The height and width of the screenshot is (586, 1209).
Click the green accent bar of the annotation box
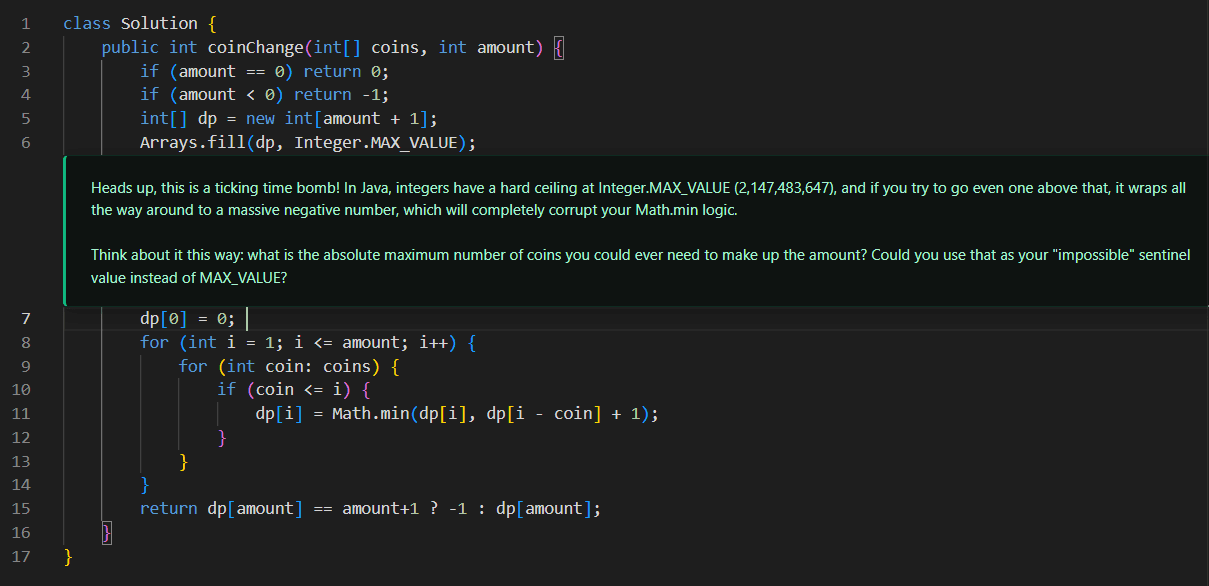66,230
